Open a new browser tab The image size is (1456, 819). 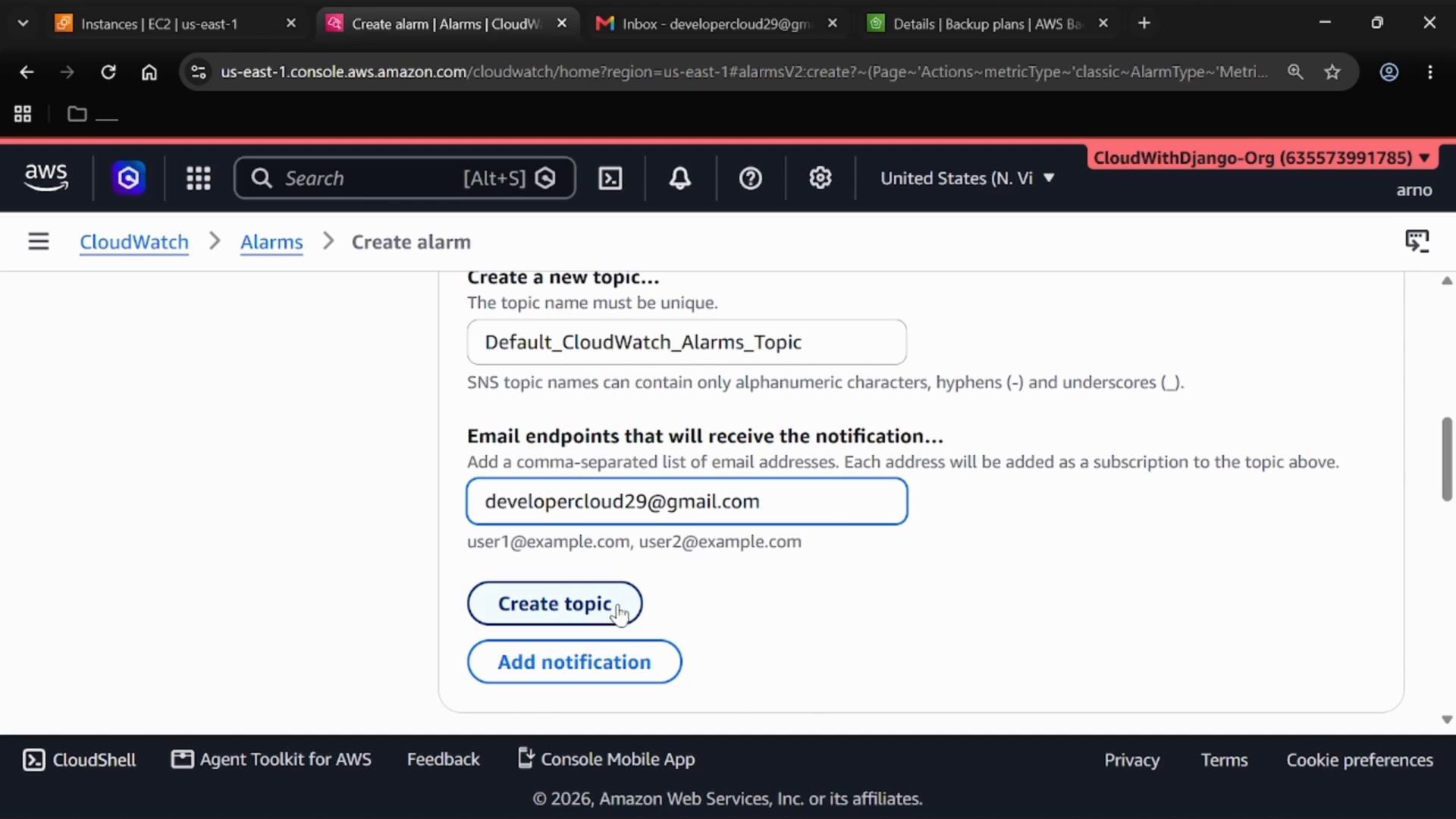1144,24
